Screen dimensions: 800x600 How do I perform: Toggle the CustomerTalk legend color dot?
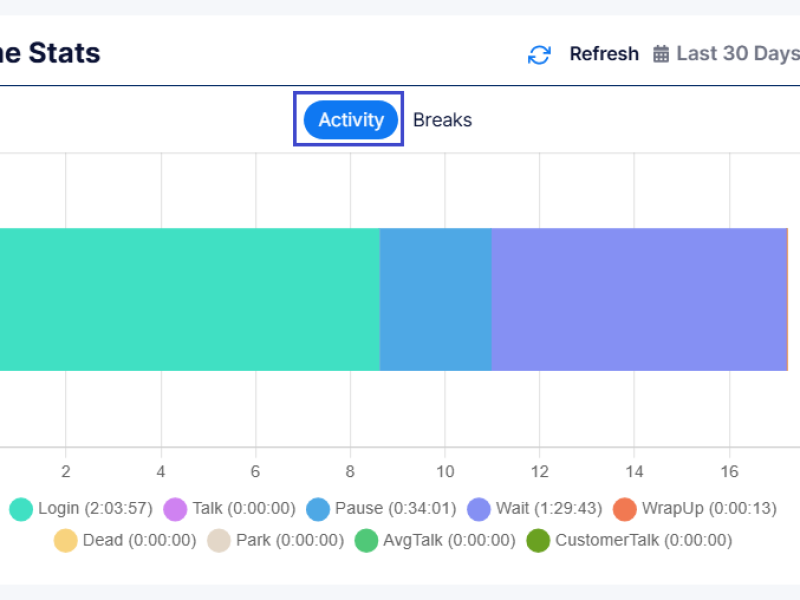(538, 541)
